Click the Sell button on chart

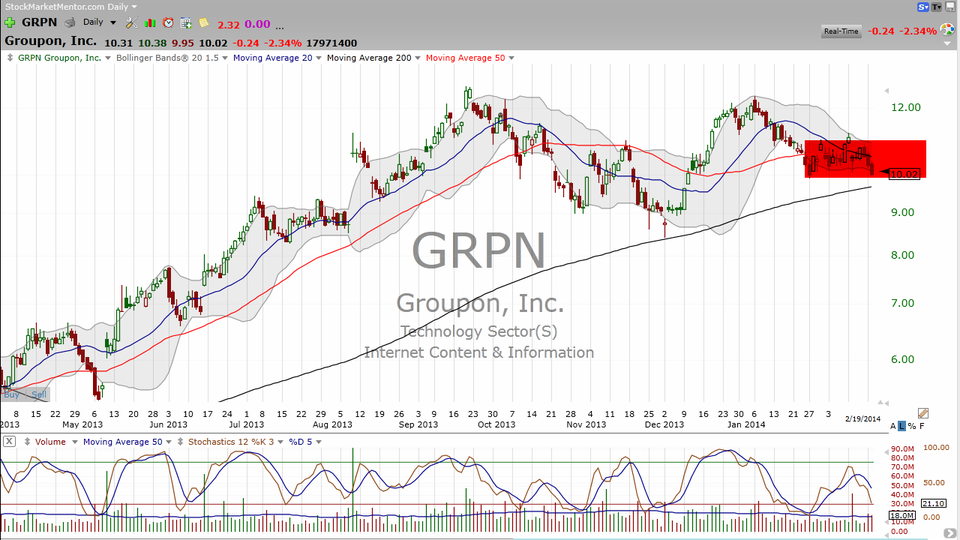[x=39, y=395]
